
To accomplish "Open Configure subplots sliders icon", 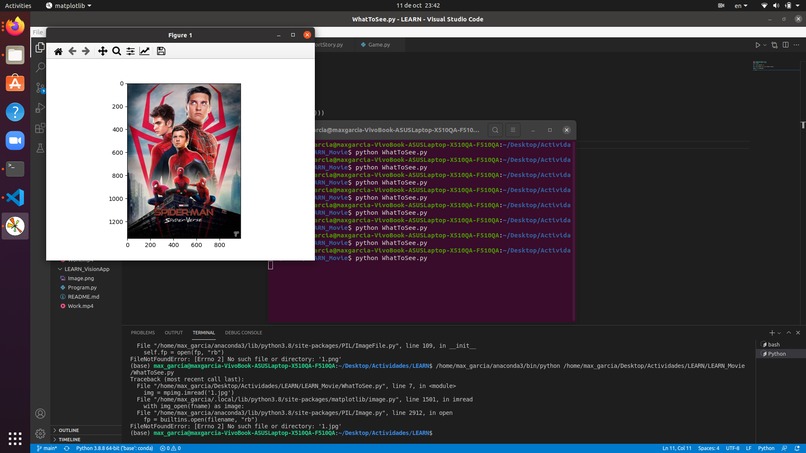I will click(x=131, y=51).
